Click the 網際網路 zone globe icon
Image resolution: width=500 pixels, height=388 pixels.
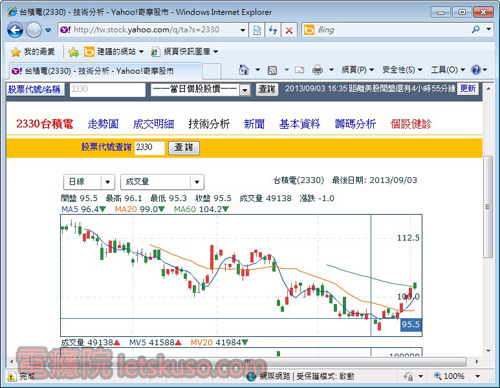[252, 377]
